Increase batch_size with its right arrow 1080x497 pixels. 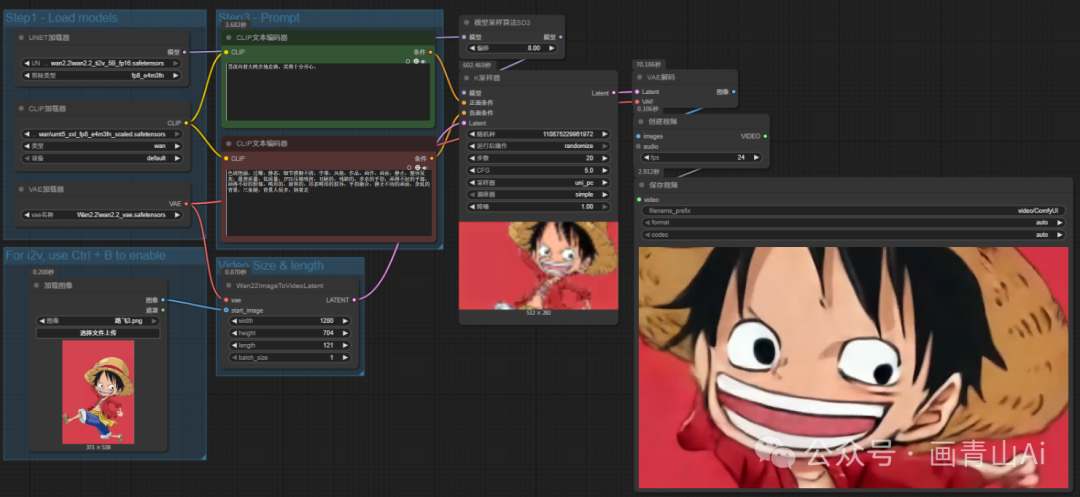point(345,358)
